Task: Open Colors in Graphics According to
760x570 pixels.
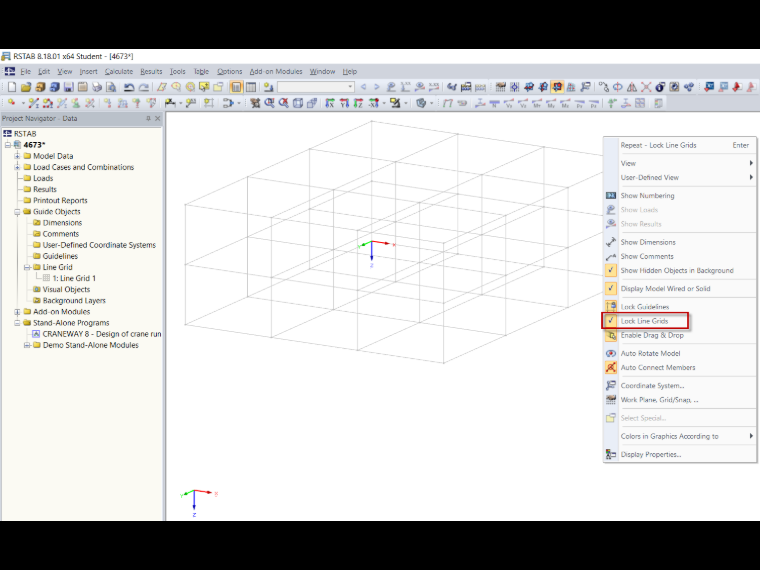Action: 680,436
